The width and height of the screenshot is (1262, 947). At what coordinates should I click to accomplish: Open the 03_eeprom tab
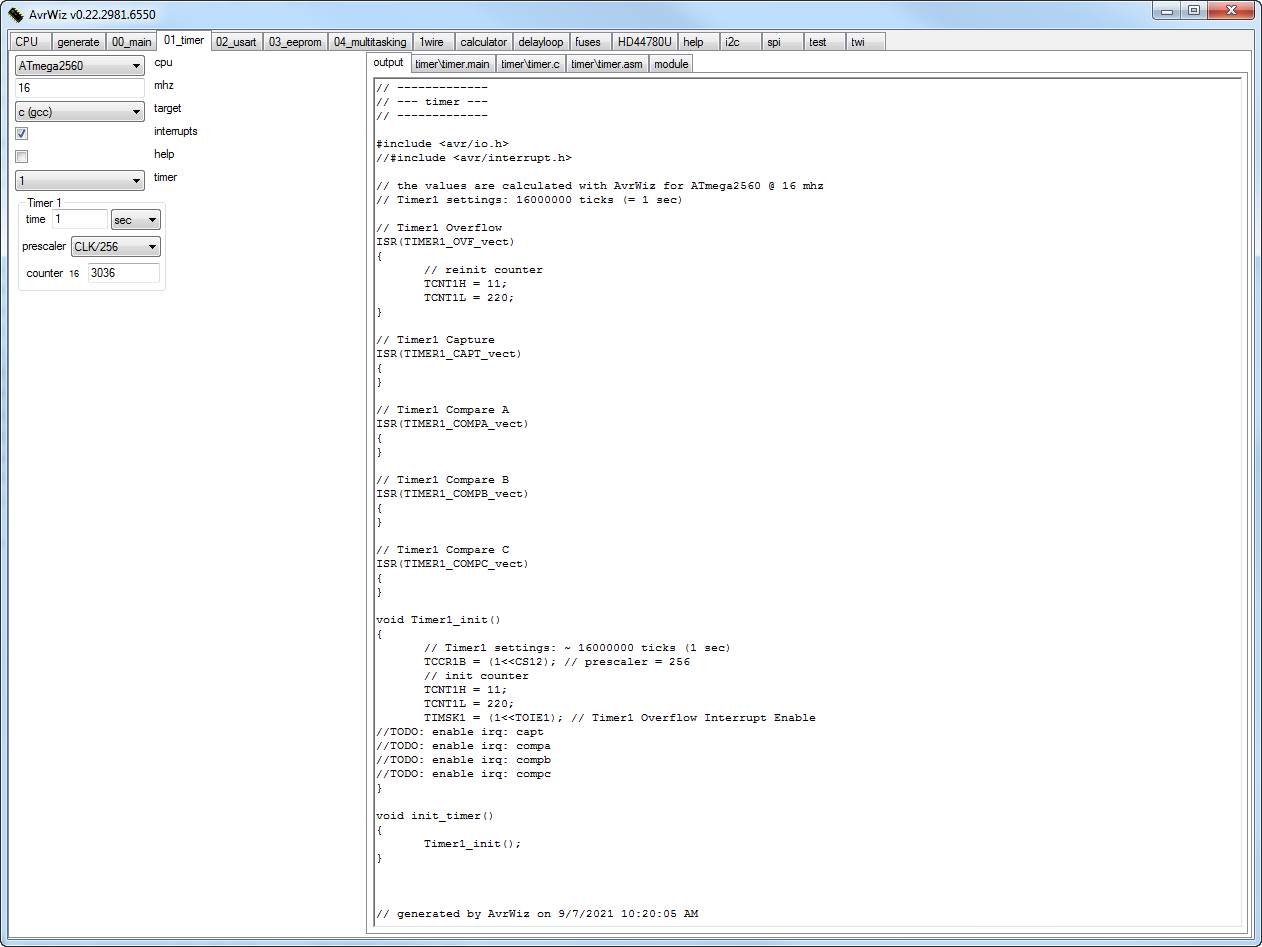[295, 42]
